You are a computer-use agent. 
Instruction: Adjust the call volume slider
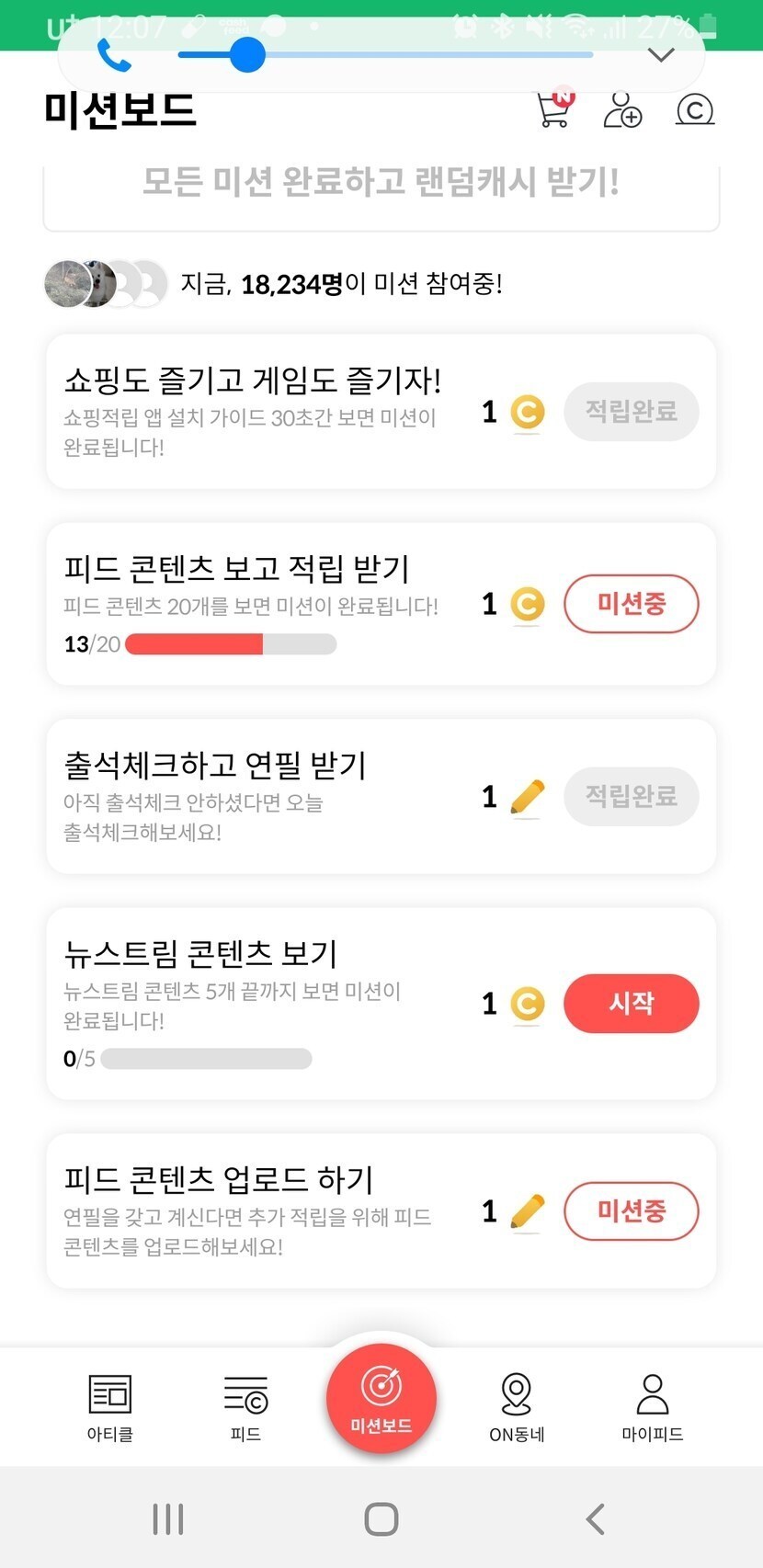[x=247, y=55]
